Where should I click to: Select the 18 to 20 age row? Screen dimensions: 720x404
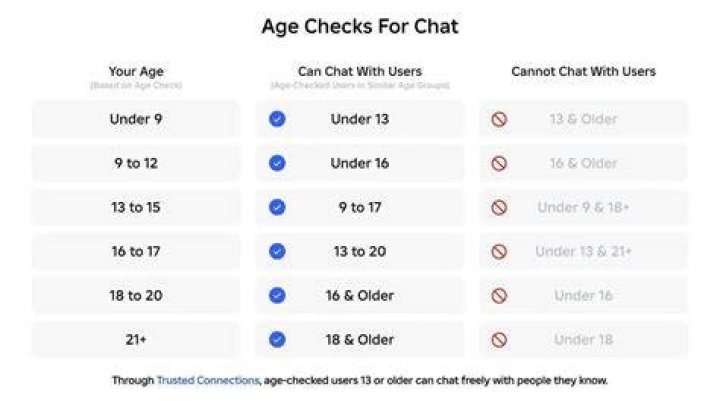[x=136, y=295]
